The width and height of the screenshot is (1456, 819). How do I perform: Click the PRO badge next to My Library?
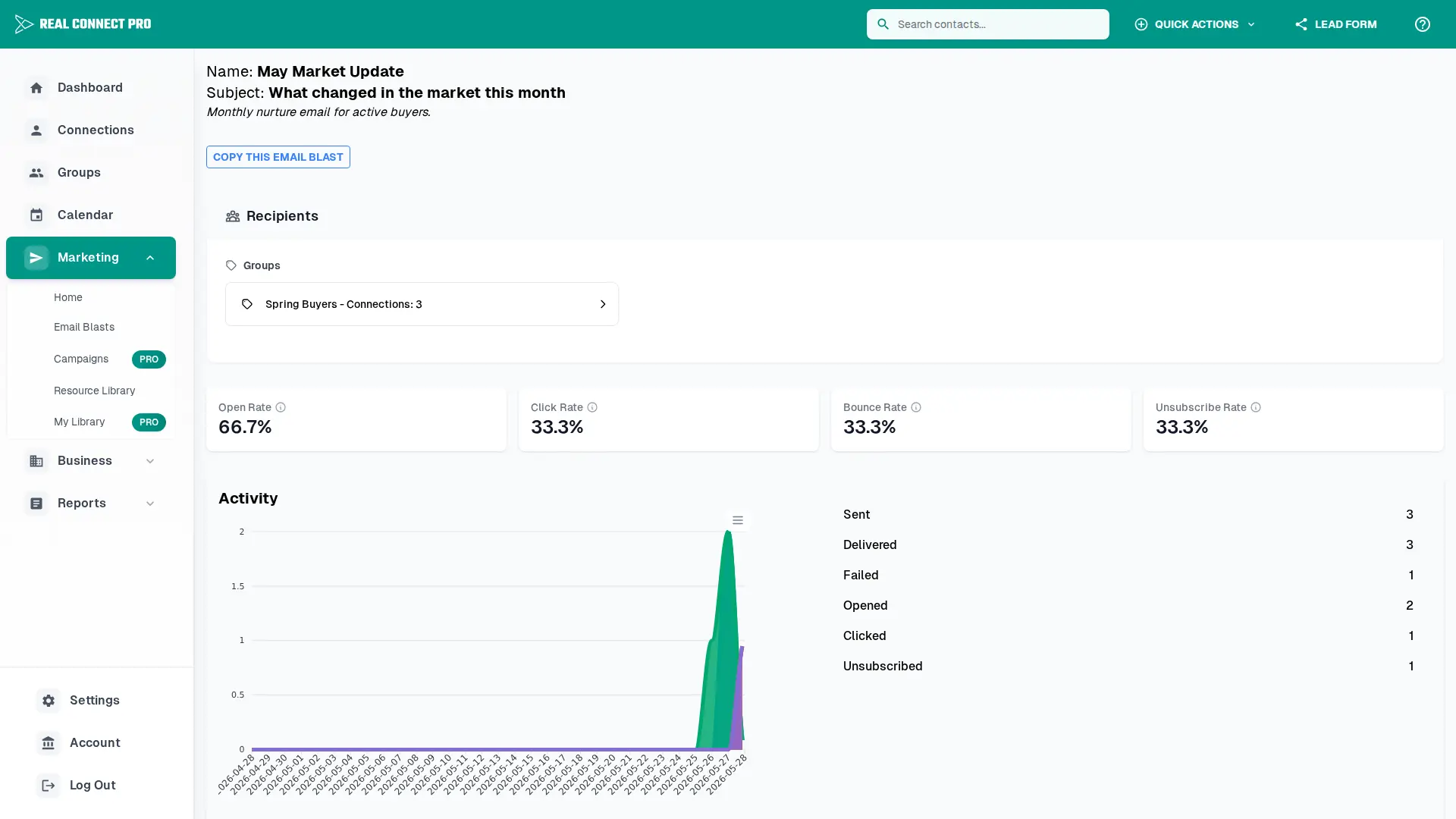point(149,422)
